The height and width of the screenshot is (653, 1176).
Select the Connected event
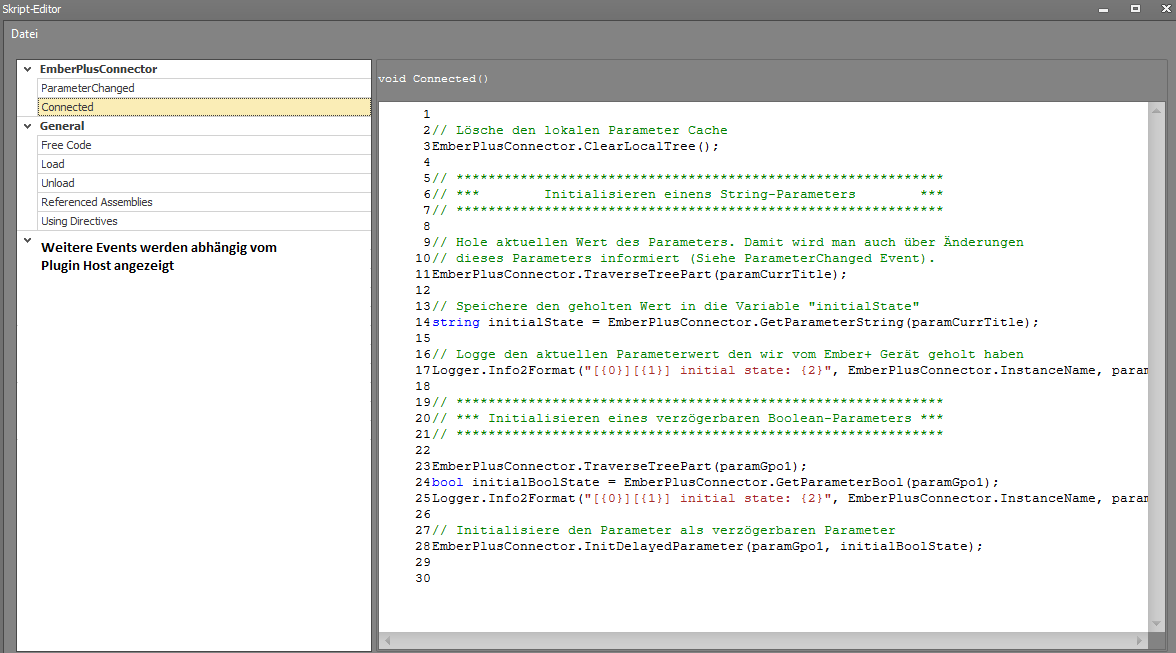click(204, 107)
